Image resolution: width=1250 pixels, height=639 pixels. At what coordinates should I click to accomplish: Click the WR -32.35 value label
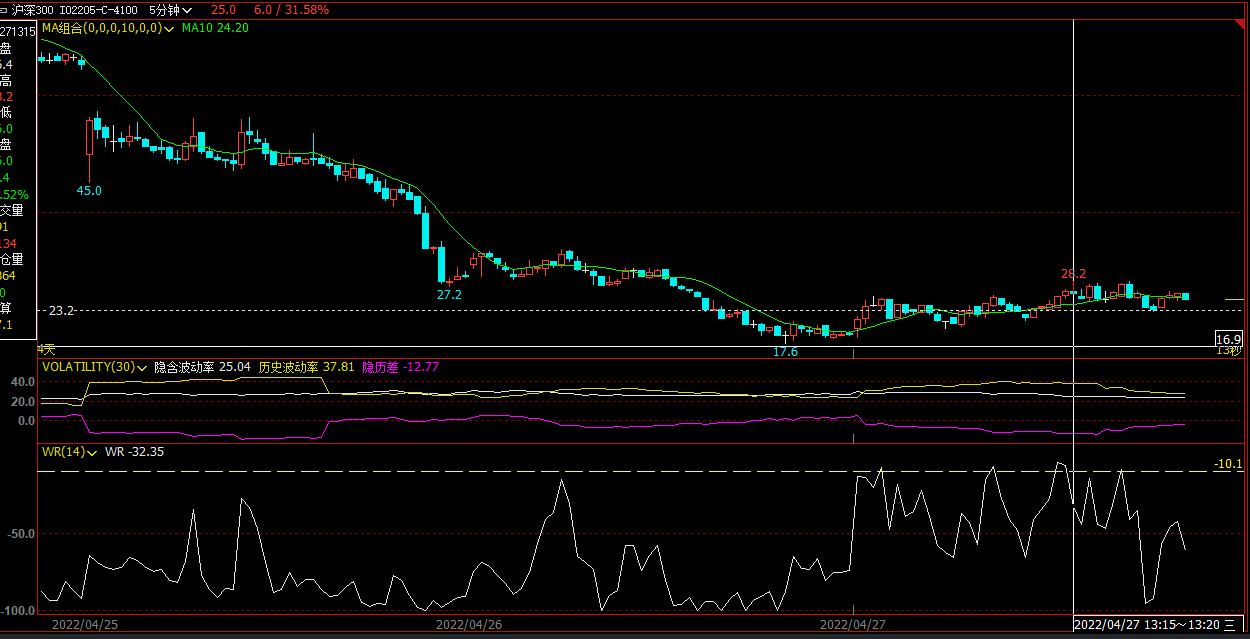point(134,452)
